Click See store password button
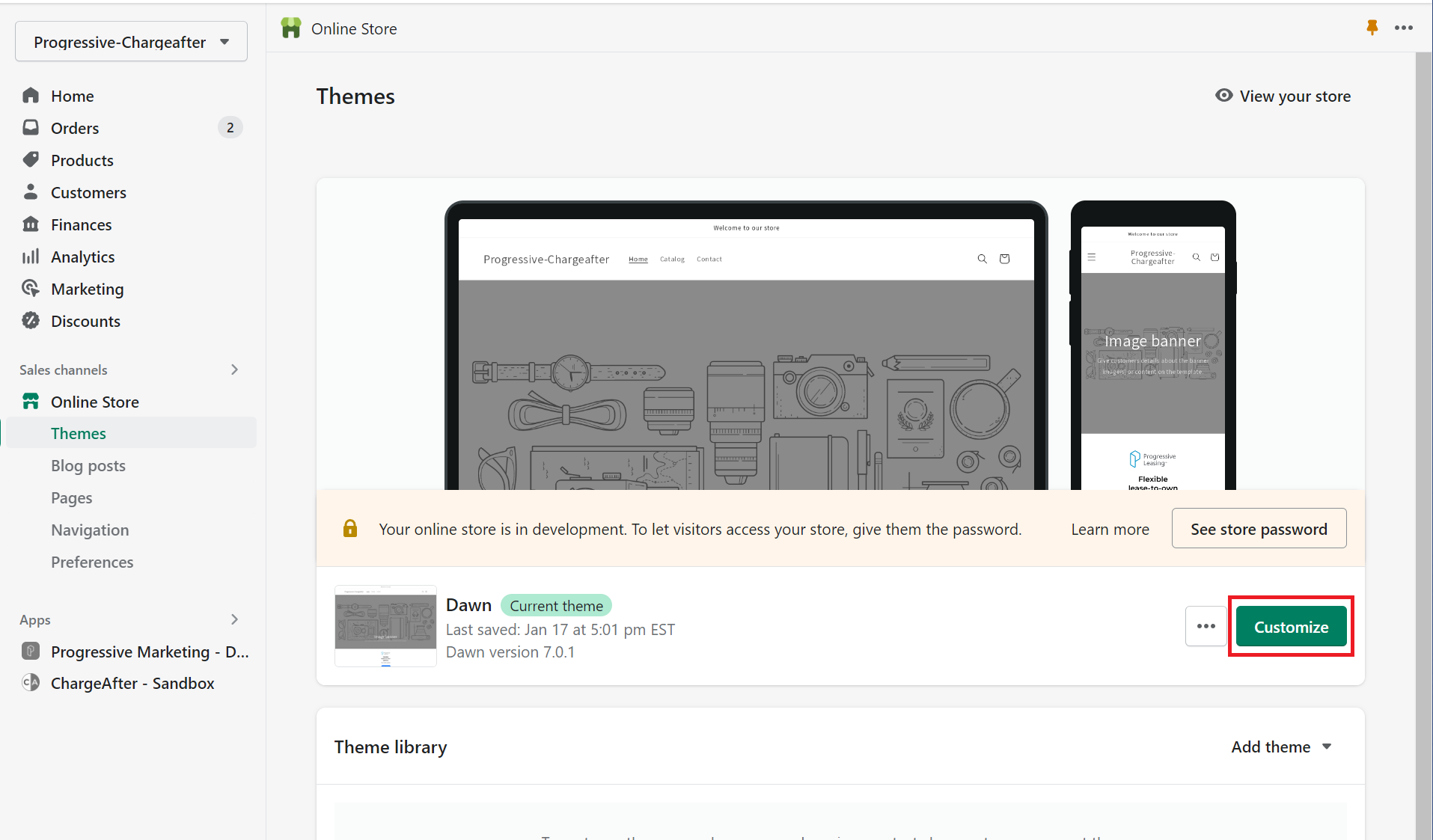Image resolution: width=1433 pixels, height=840 pixels. click(1259, 528)
